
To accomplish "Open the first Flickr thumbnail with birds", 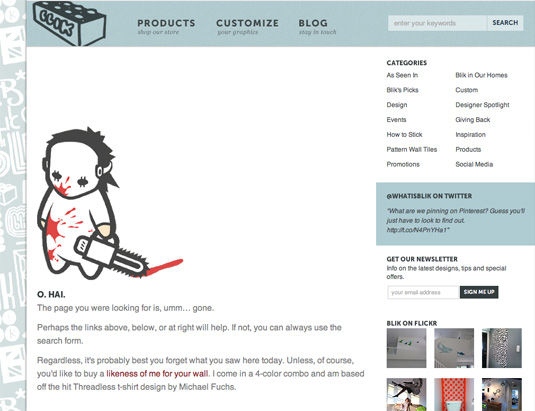I will [x=406, y=348].
